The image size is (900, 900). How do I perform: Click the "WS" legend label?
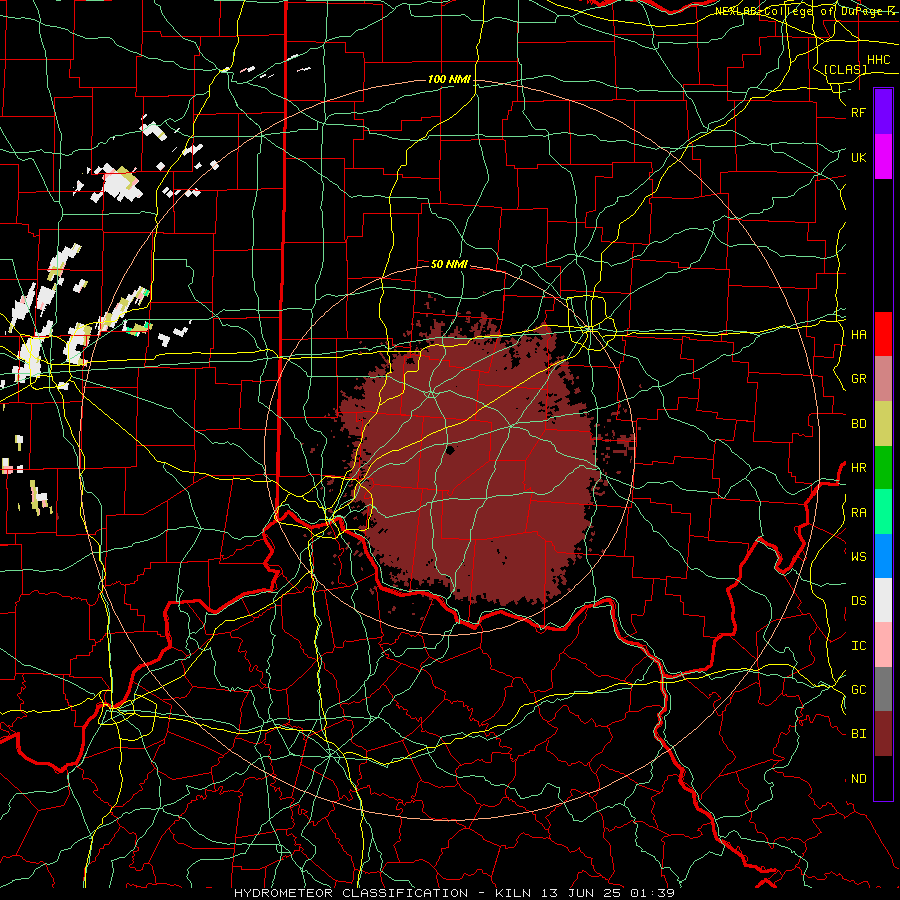coord(858,556)
